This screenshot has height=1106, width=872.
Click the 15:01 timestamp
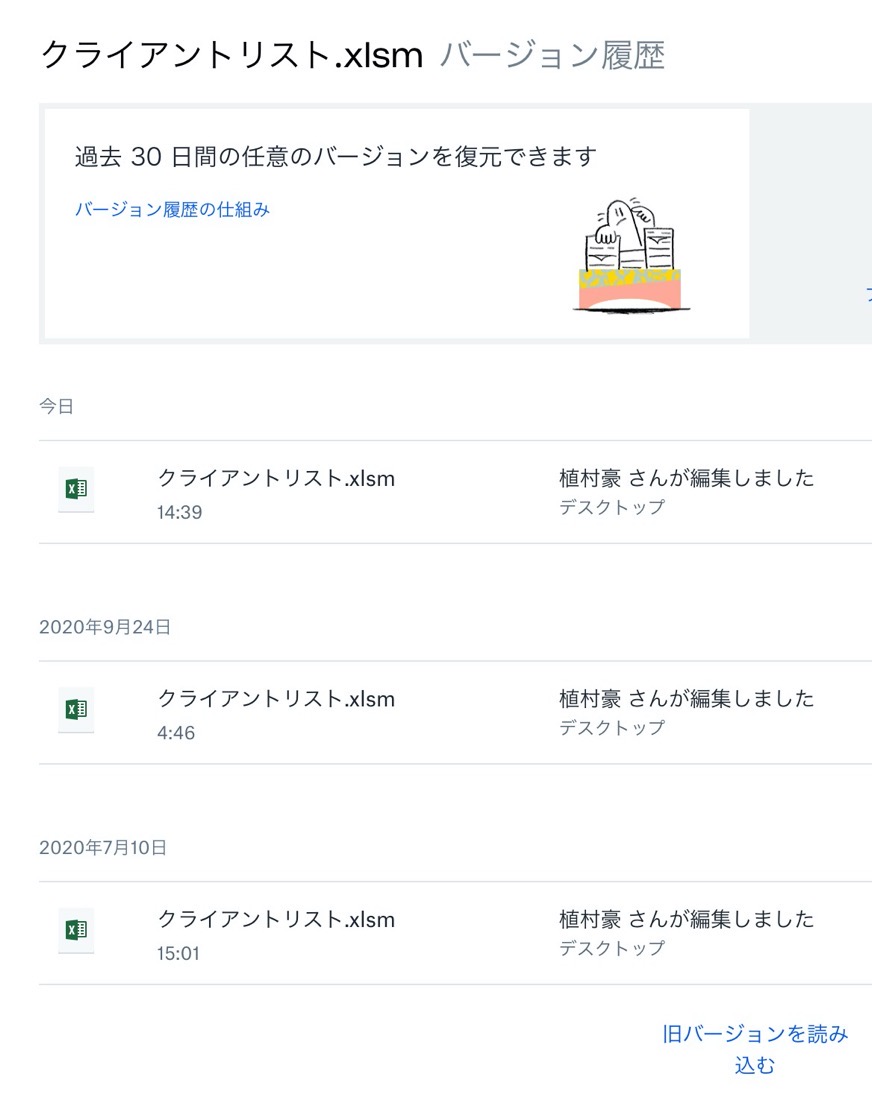pyautogui.click(x=178, y=954)
